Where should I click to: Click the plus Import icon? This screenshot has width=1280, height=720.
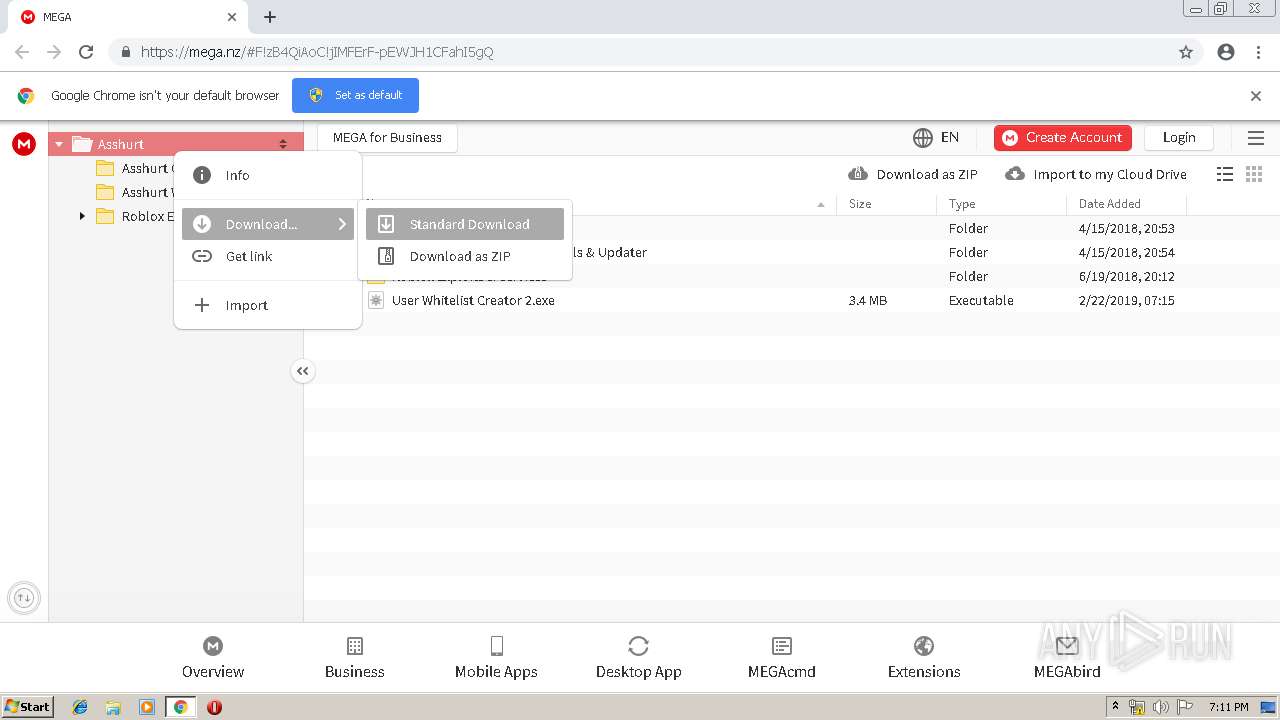[x=202, y=305]
